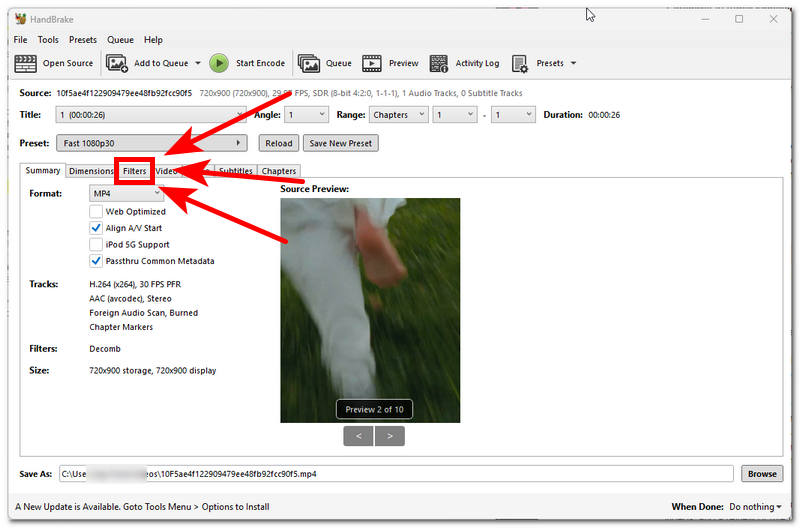
Task: Enable the Web Optimized checkbox
Action: pyautogui.click(x=96, y=212)
